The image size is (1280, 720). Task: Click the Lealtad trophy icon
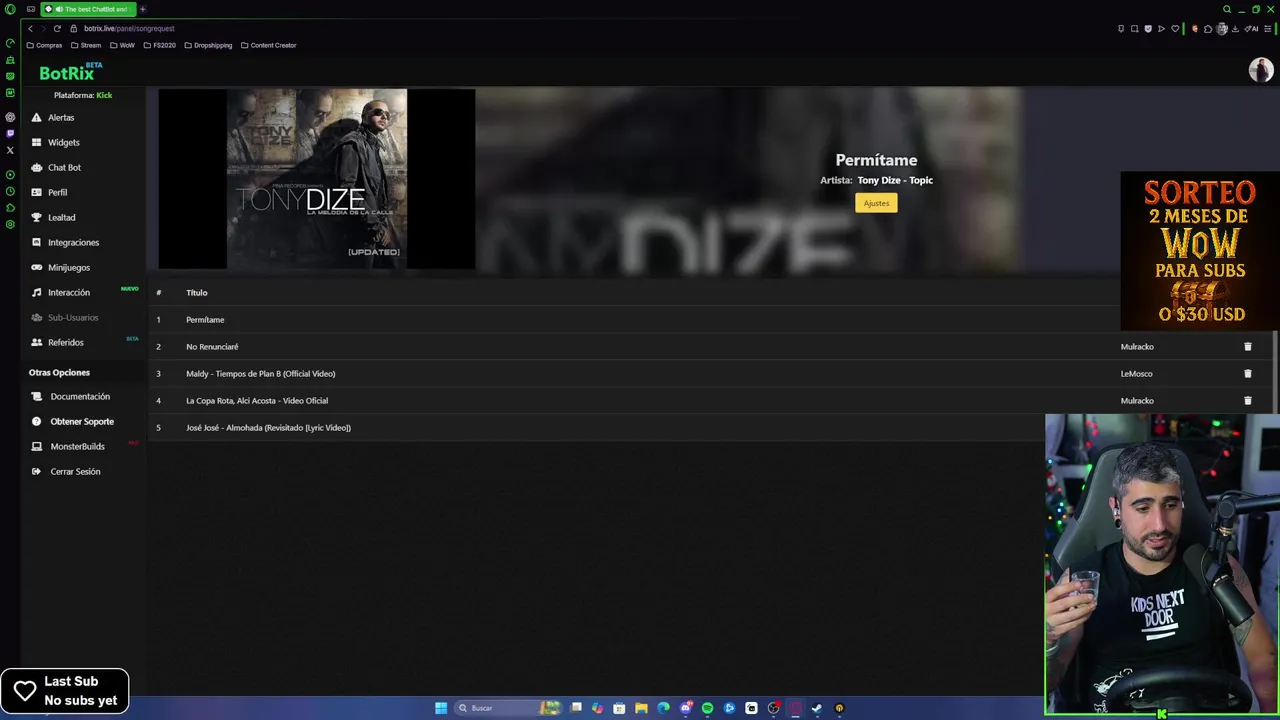[x=37, y=218]
